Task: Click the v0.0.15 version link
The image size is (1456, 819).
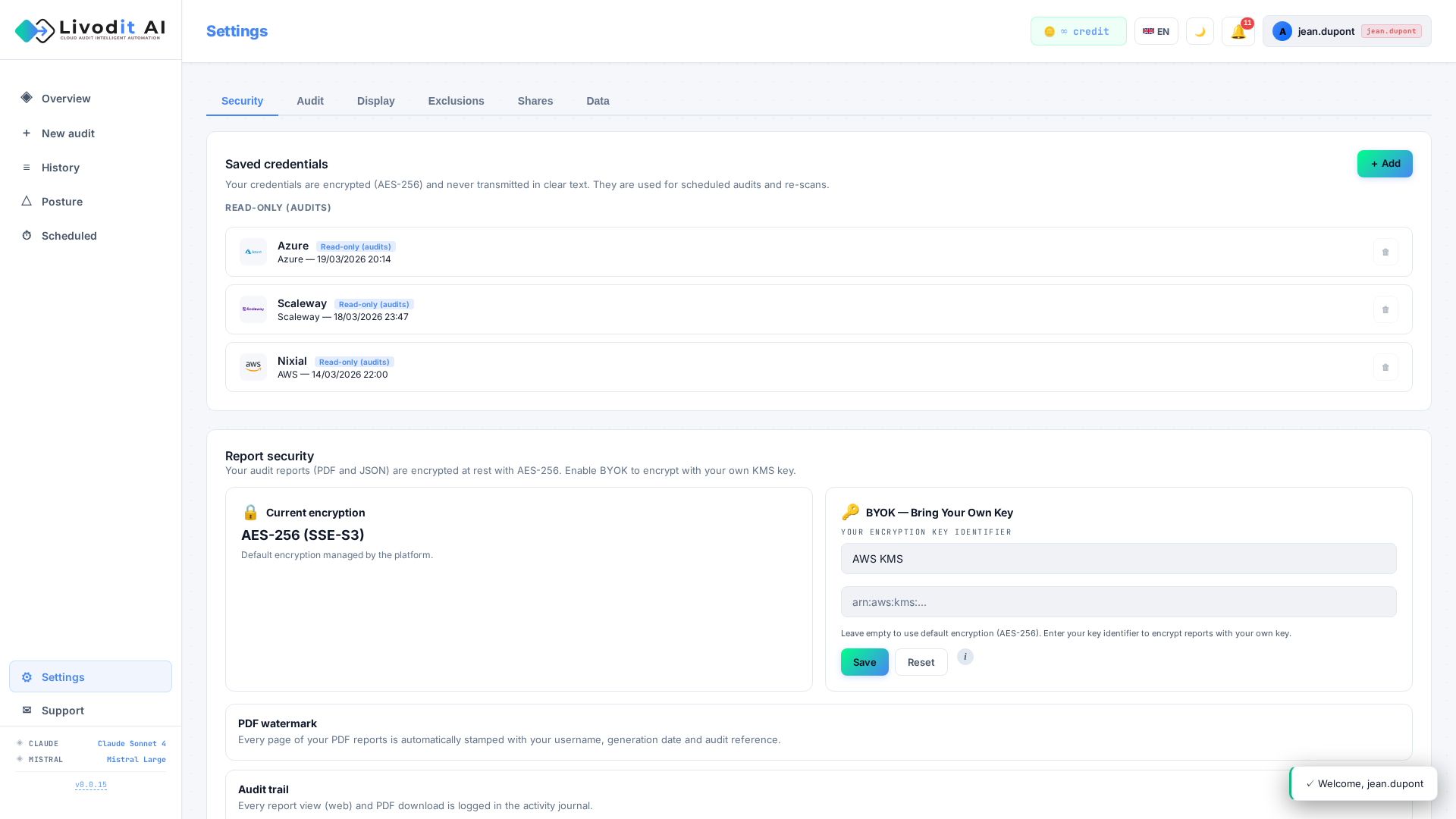Action: [x=91, y=785]
